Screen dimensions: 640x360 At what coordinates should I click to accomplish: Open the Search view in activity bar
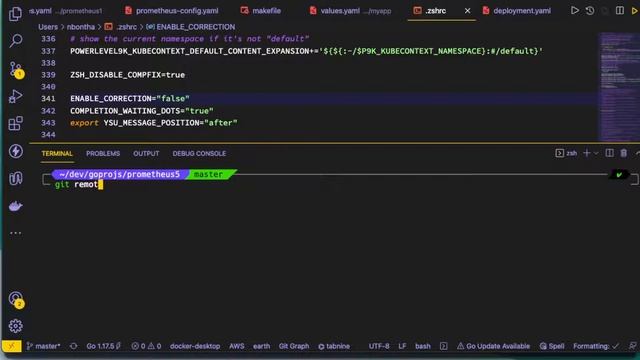click(x=16, y=40)
